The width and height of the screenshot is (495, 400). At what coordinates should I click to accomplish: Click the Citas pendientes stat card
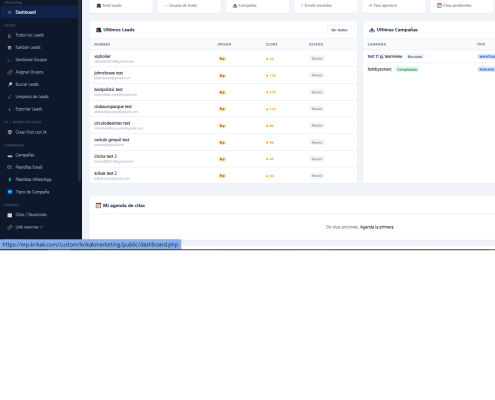462,6
